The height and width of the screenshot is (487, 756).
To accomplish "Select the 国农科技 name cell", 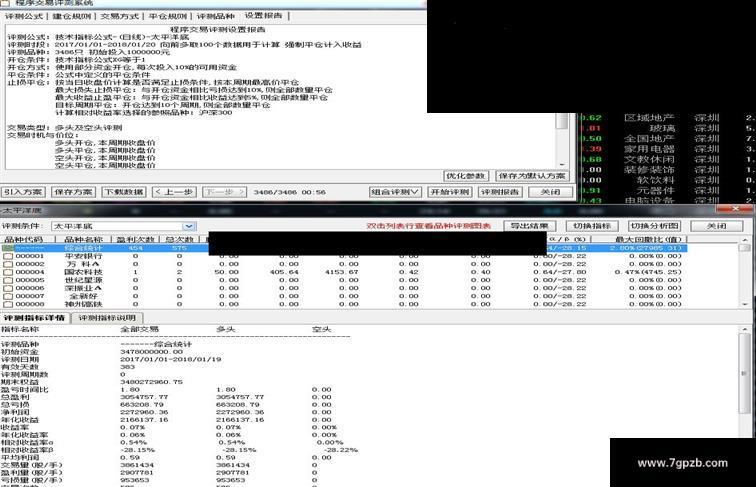I will coord(83,272).
